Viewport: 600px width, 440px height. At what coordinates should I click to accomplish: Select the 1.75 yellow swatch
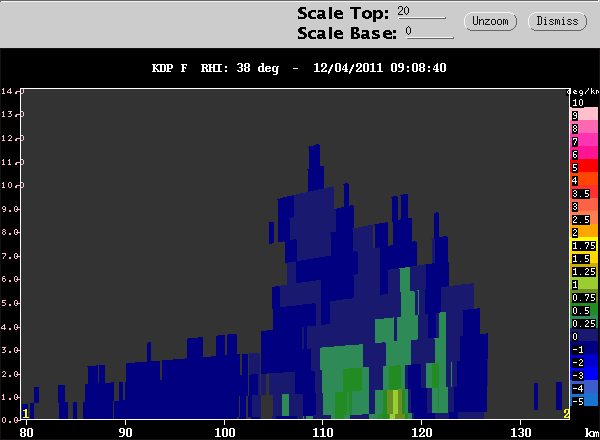pyautogui.click(x=584, y=245)
